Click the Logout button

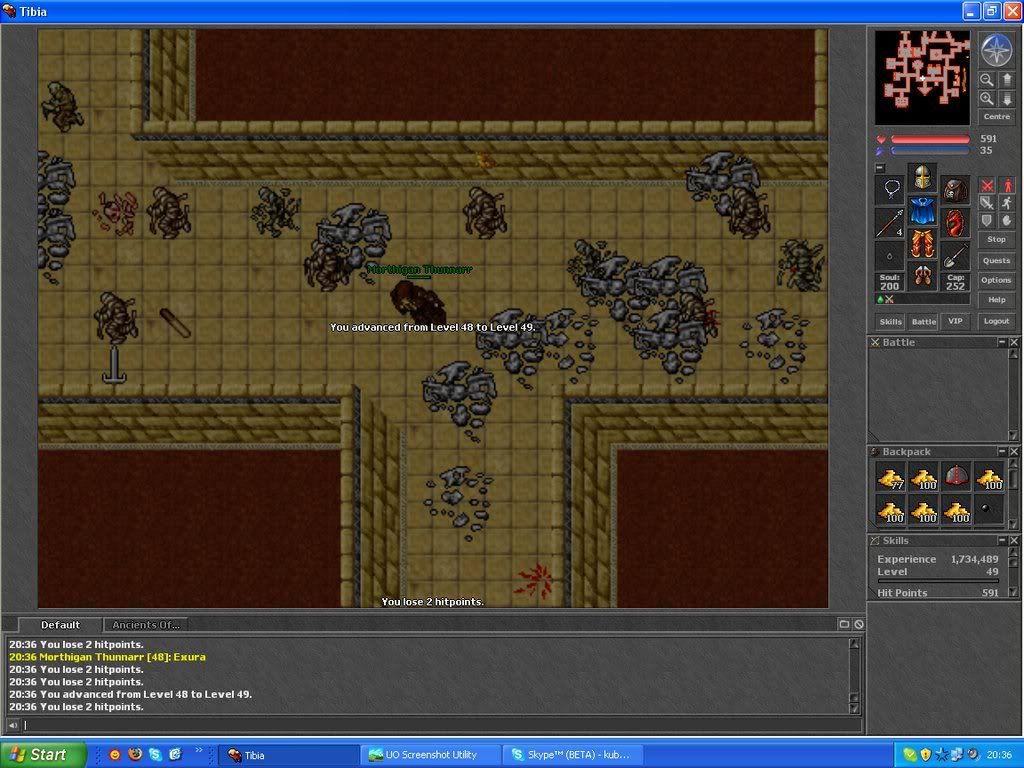[x=997, y=321]
